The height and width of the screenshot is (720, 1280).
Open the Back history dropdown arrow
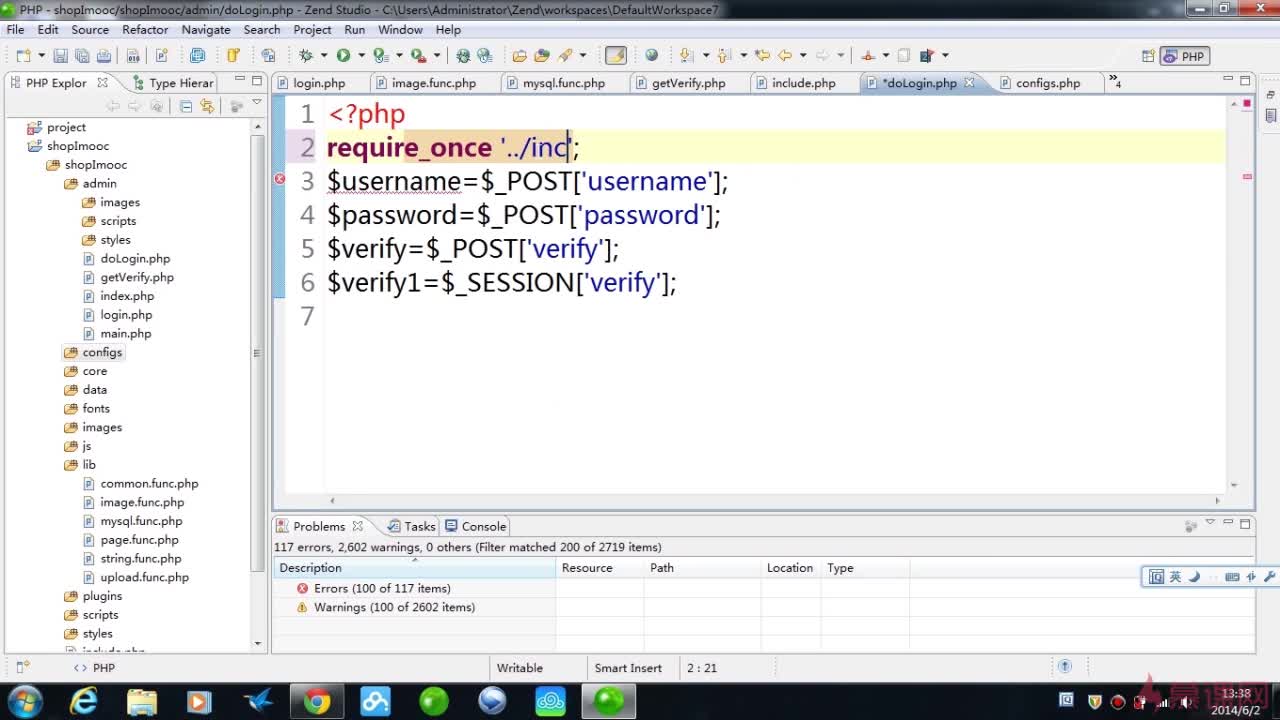[803, 56]
